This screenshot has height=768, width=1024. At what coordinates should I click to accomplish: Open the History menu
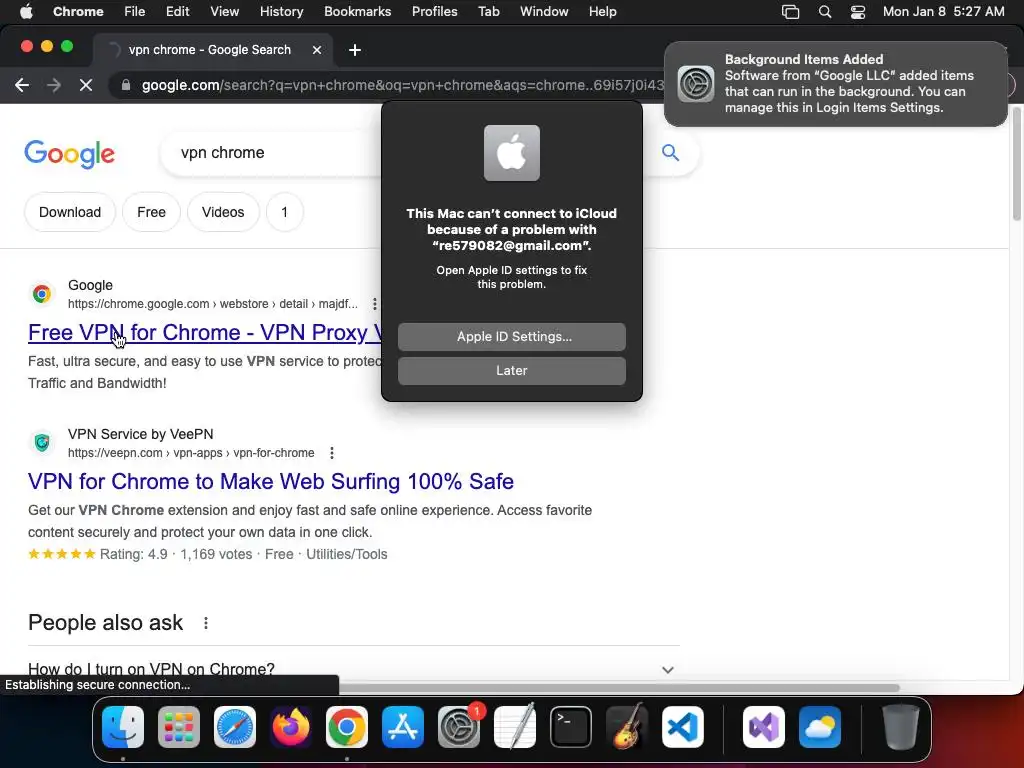(281, 11)
